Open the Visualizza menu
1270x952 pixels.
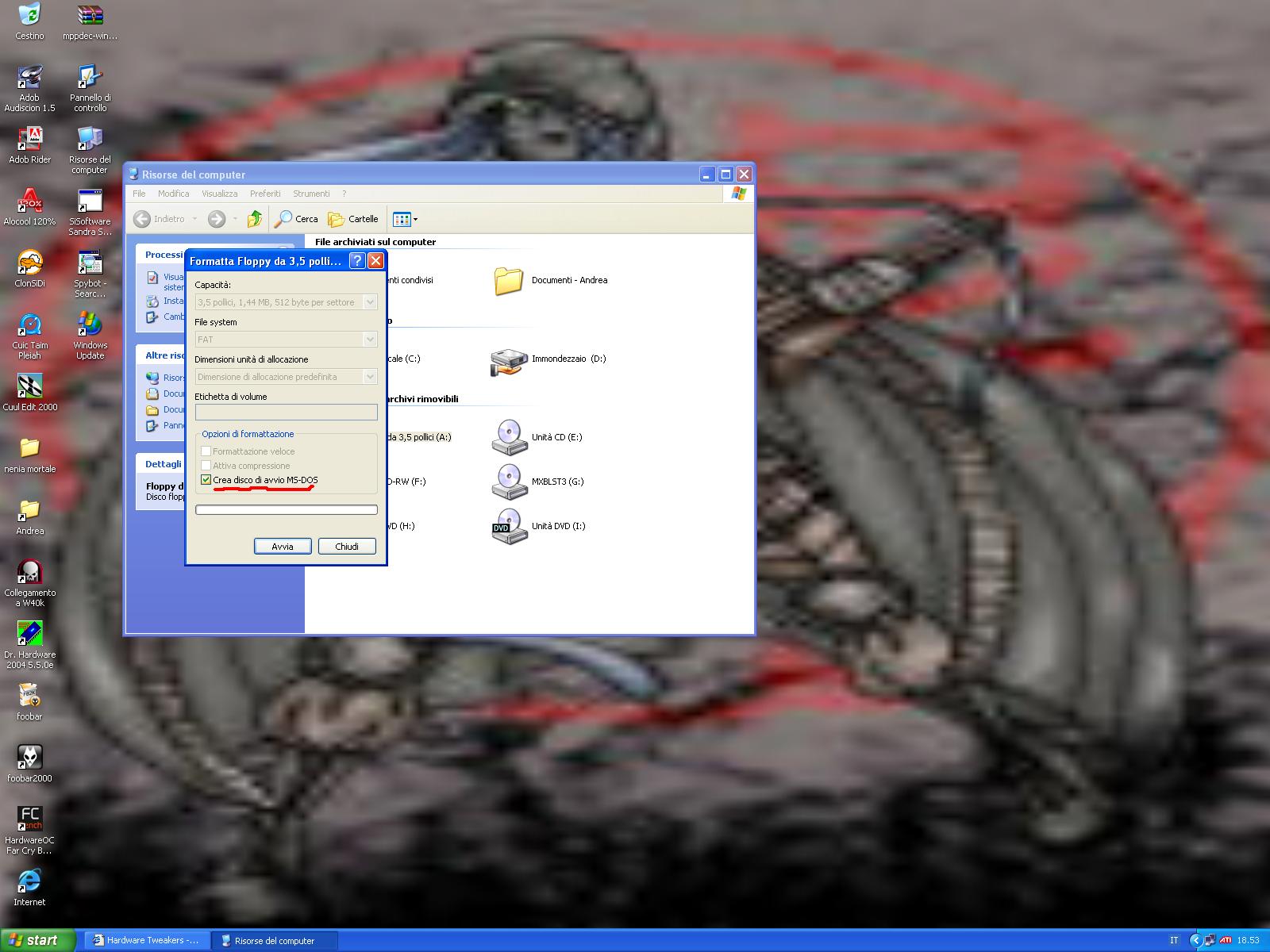(x=220, y=194)
